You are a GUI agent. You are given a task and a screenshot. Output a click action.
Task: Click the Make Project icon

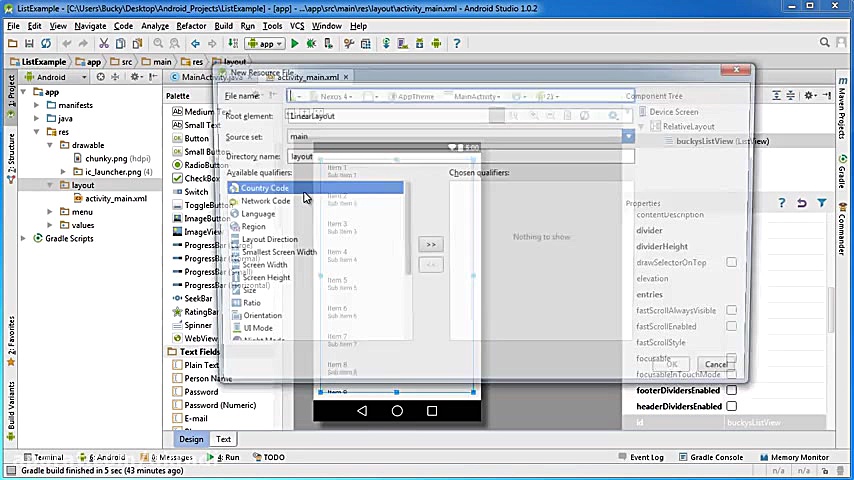(233, 44)
